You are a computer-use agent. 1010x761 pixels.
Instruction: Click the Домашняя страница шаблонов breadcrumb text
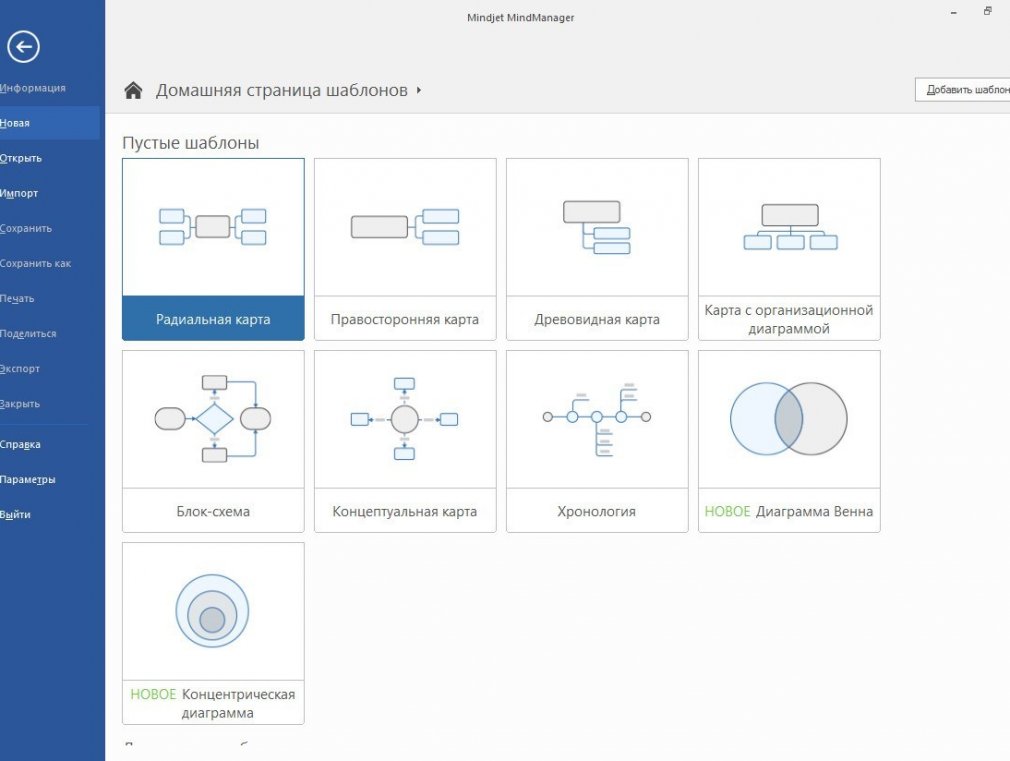point(281,90)
